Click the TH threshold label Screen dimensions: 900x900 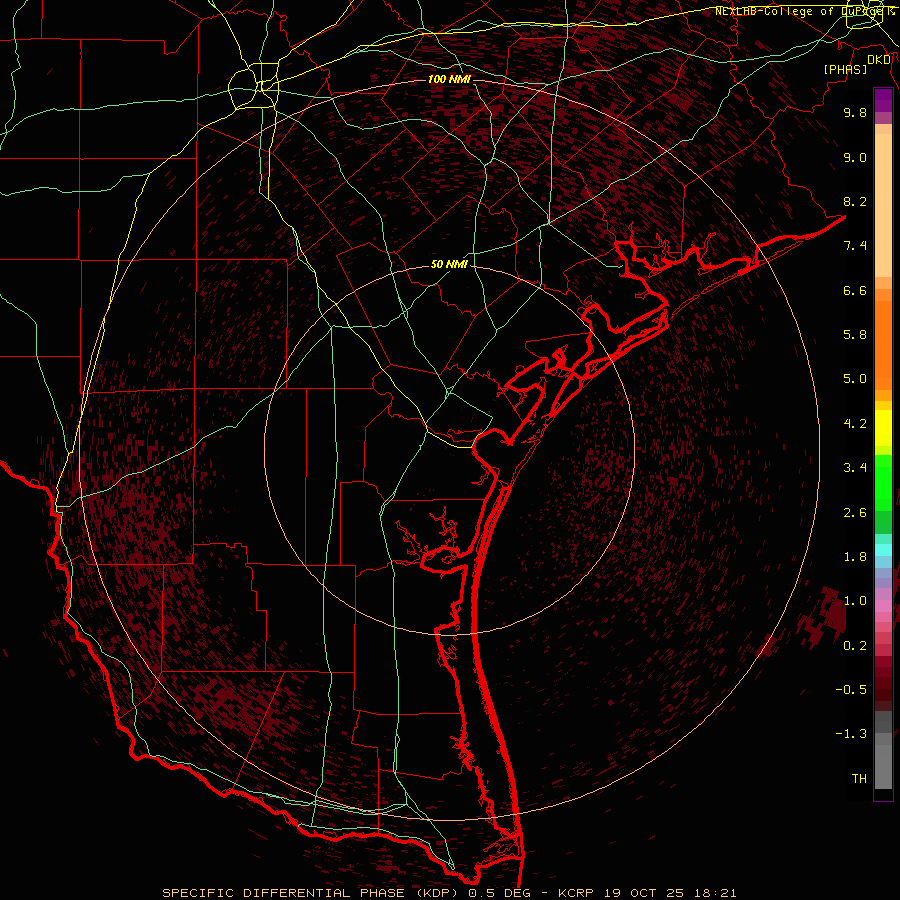859,779
